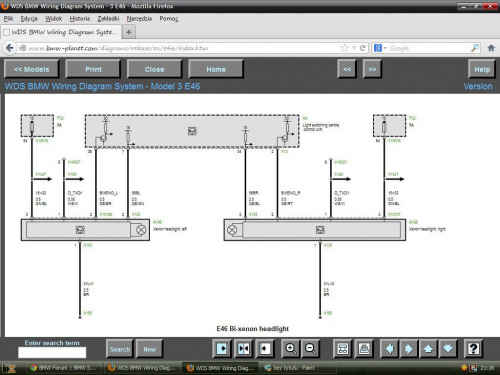Reload the page with refresh icon

[363, 48]
